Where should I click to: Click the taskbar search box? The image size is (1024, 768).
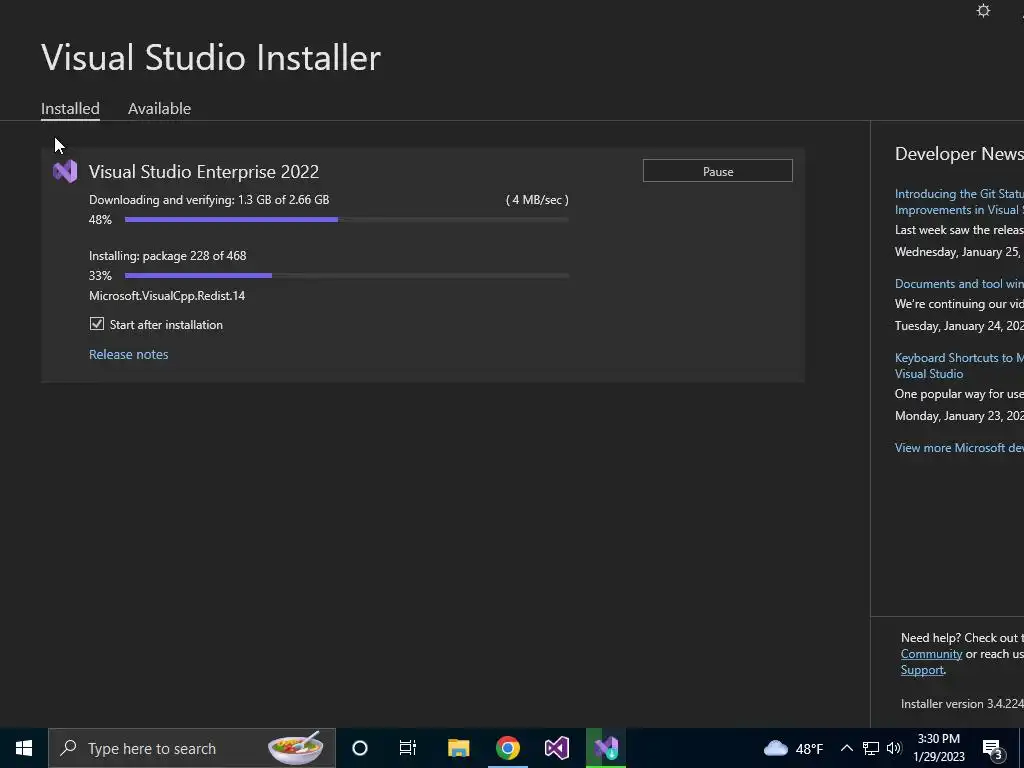192,748
